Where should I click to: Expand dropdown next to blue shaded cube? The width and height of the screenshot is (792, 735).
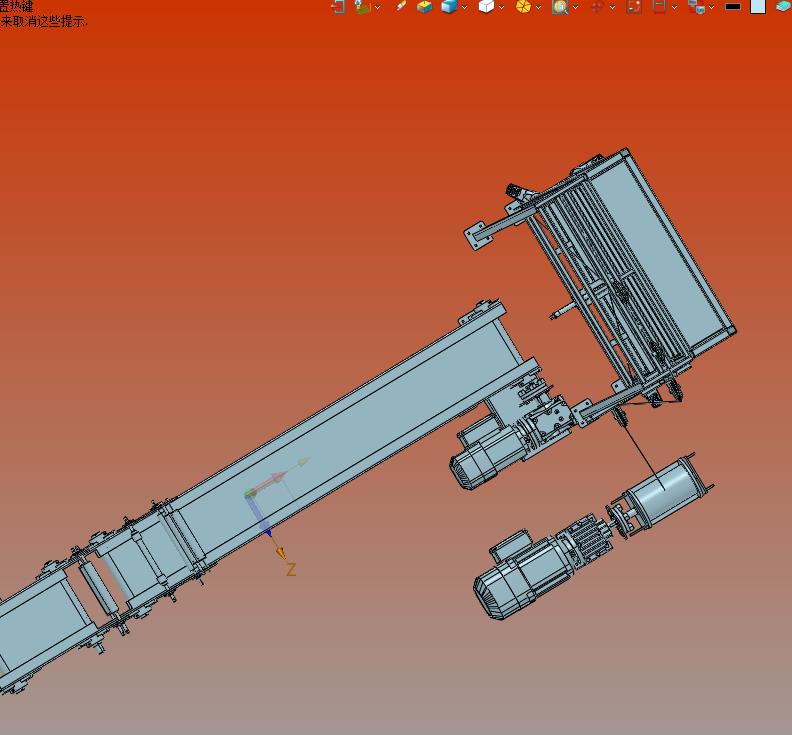(x=464, y=7)
